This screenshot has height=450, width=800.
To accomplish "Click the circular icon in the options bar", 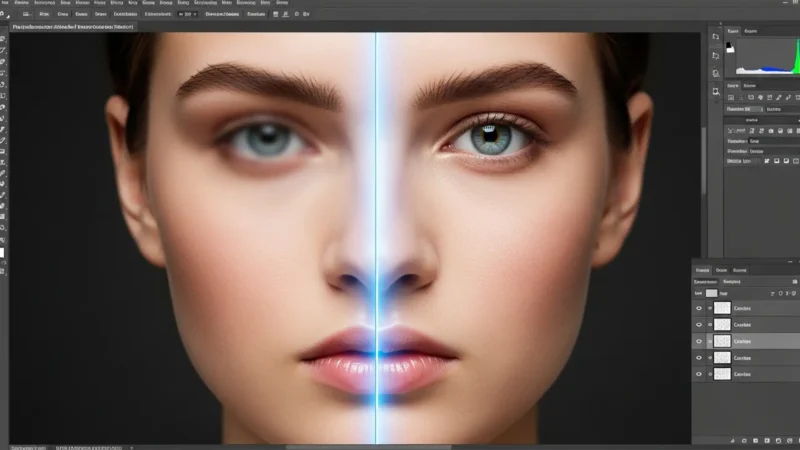I will (x=297, y=14).
